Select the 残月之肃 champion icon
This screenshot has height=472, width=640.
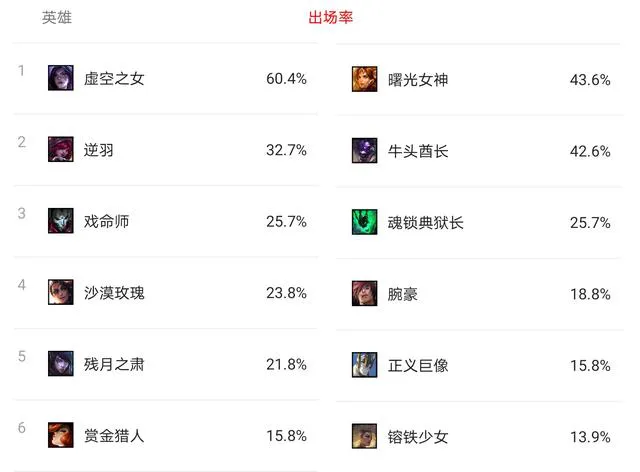(60, 364)
